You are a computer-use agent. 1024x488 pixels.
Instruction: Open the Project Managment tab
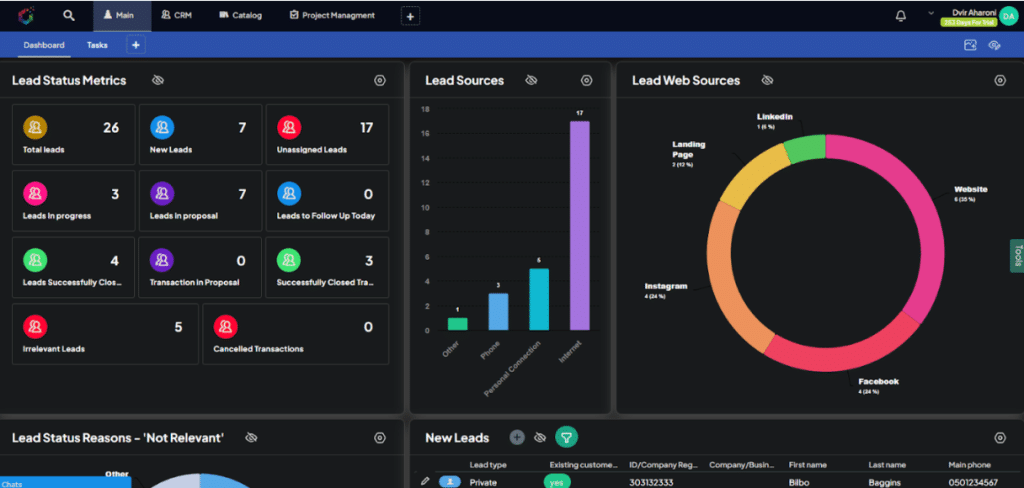tap(332, 16)
